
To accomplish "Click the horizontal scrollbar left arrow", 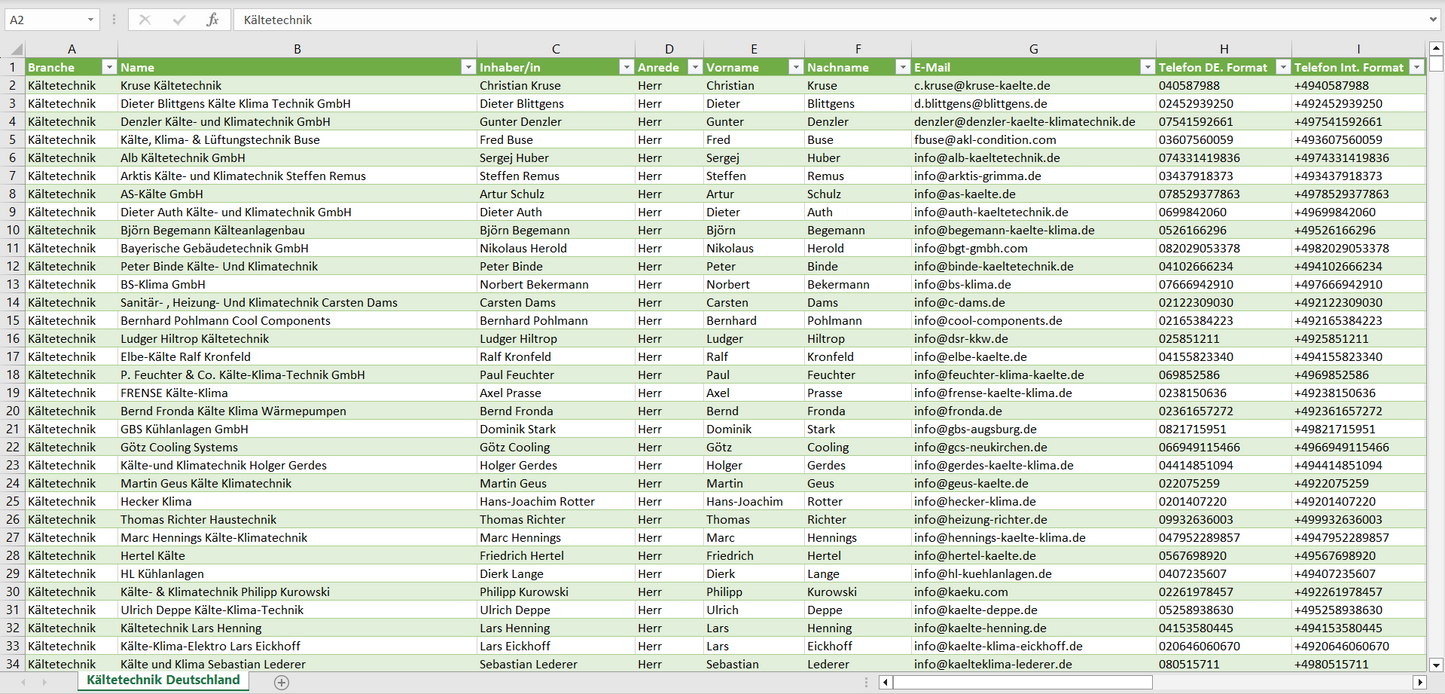I will coord(885,682).
